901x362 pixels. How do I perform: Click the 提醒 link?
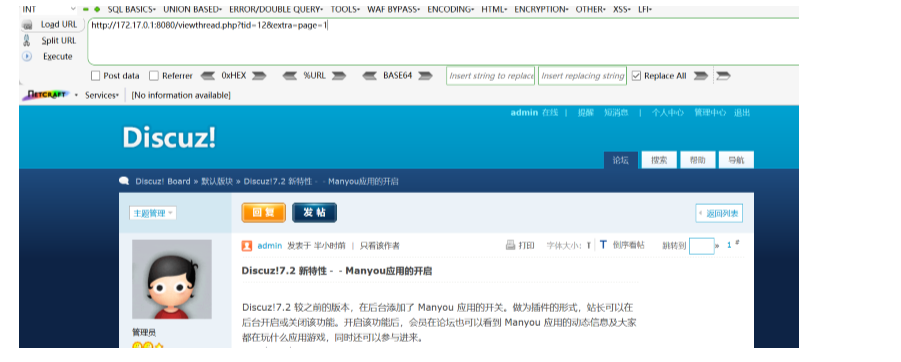[586, 113]
